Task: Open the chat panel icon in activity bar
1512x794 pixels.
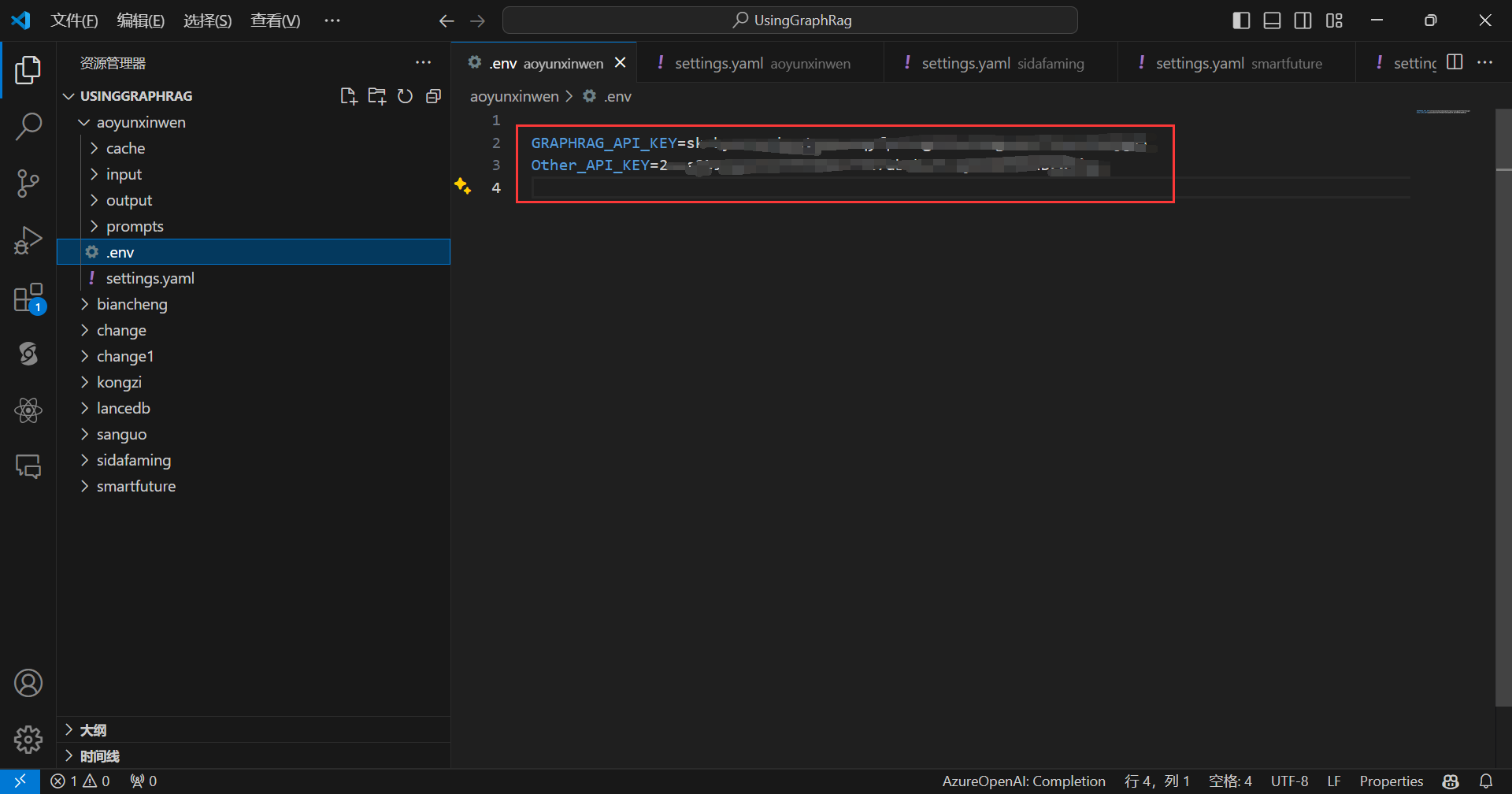Action: [x=28, y=466]
